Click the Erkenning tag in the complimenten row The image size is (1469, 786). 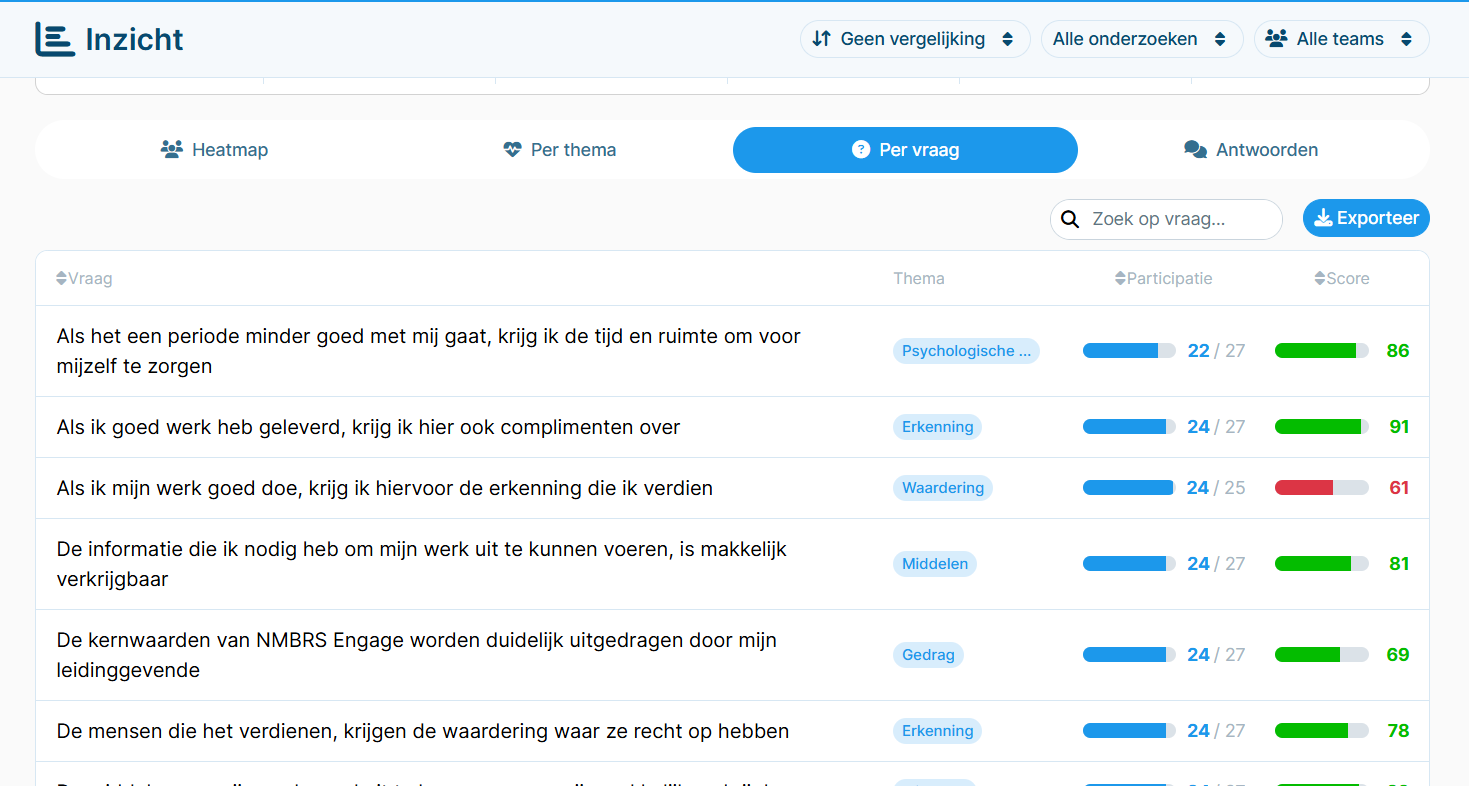[x=937, y=427]
